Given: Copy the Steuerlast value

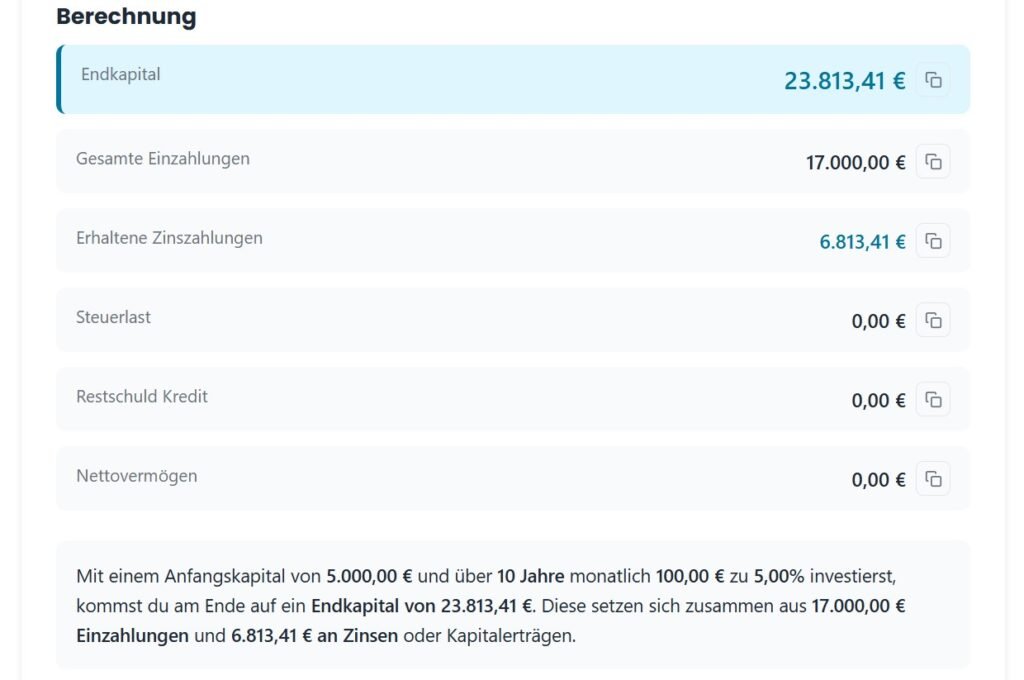Looking at the screenshot, I should coord(933,320).
